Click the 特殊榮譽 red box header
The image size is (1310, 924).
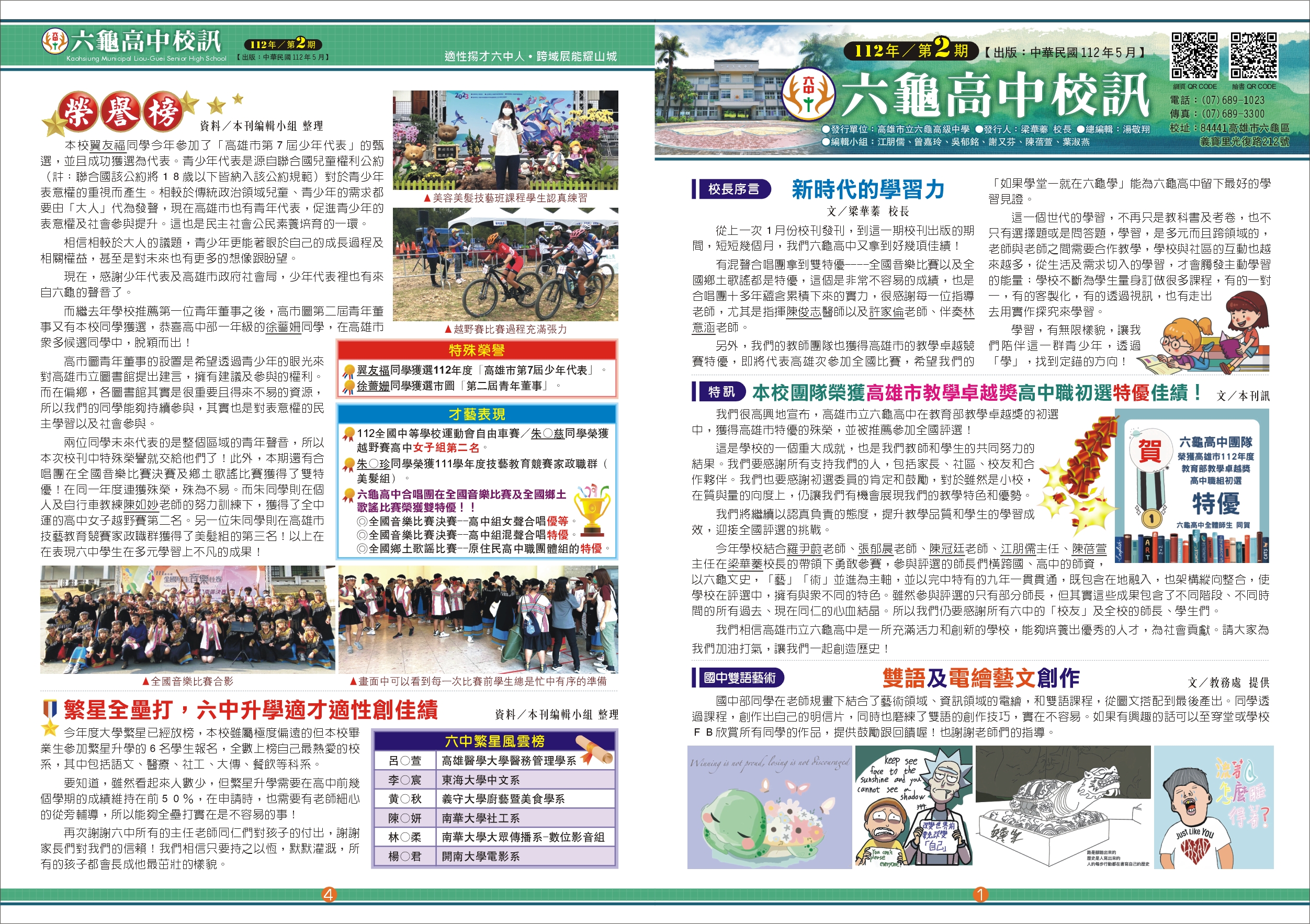(x=476, y=350)
